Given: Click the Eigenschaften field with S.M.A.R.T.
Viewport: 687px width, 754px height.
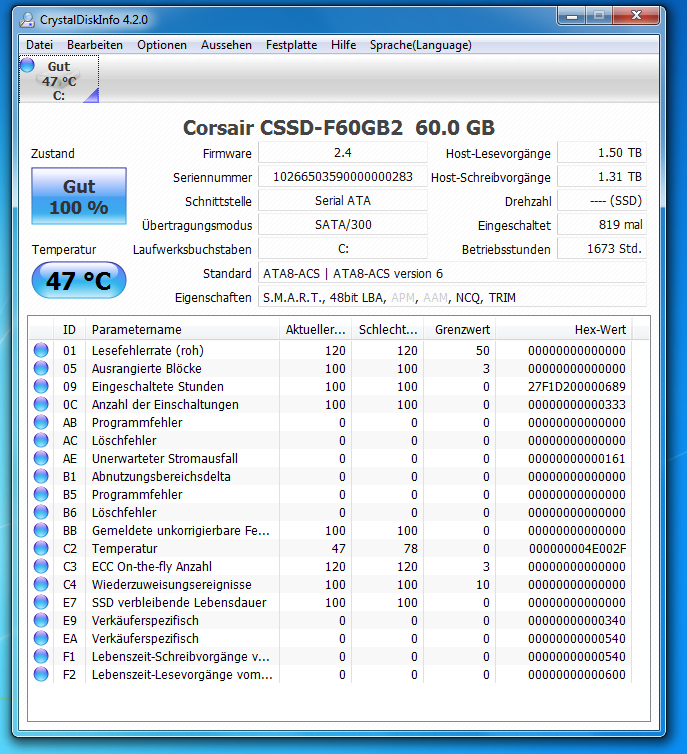Looking at the screenshot, I should [x=452, y=297].
